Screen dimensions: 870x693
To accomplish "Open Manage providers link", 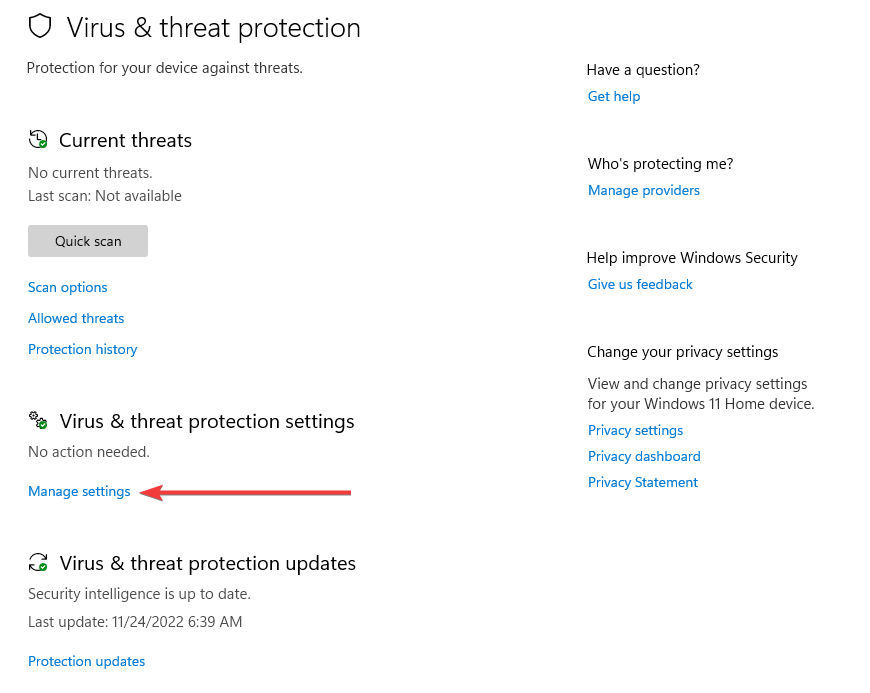I will [644, 190].
